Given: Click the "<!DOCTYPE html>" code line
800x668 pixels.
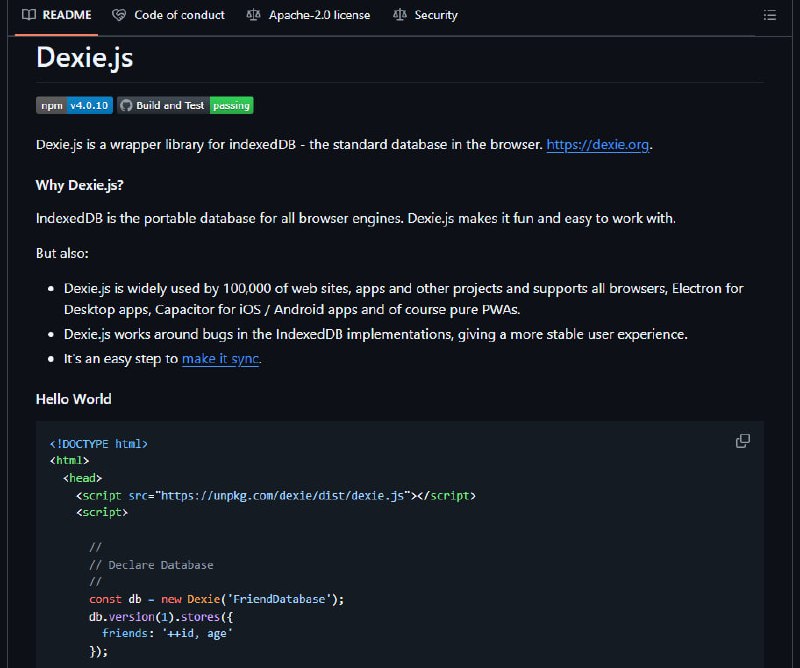Looking at the screenshot, I should coord(99,444).
